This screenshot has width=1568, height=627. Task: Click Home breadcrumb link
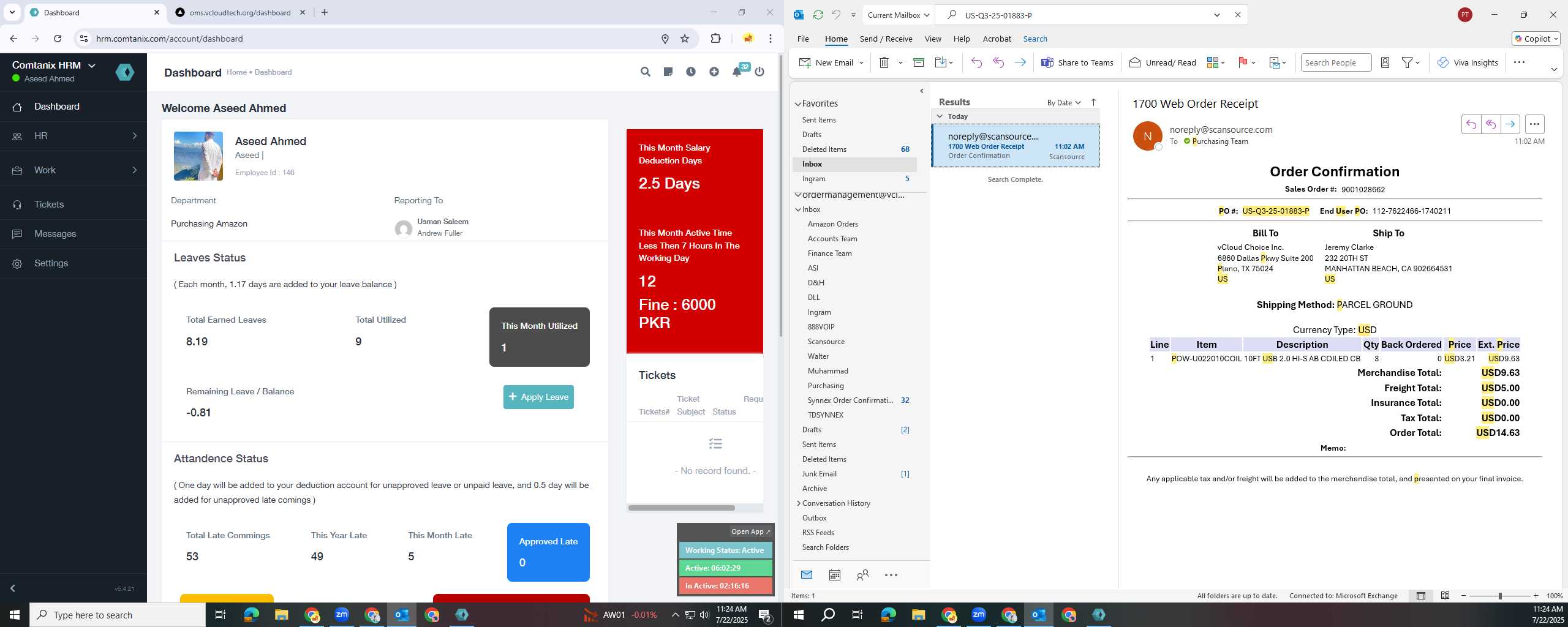(236, 72)
